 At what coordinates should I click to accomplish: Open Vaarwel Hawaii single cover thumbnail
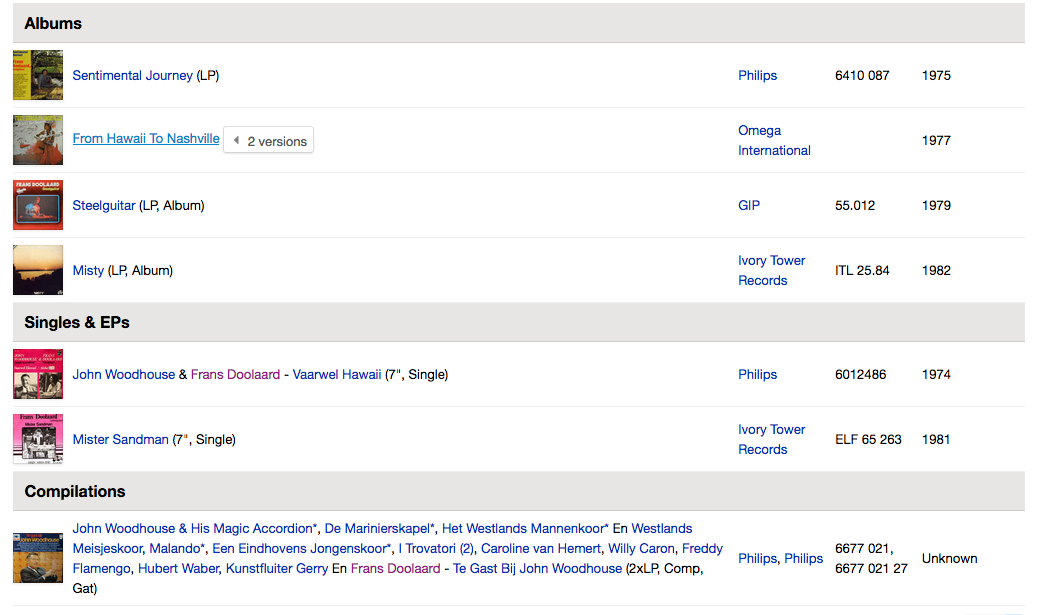pyautogui.click(x=38, y=374)
